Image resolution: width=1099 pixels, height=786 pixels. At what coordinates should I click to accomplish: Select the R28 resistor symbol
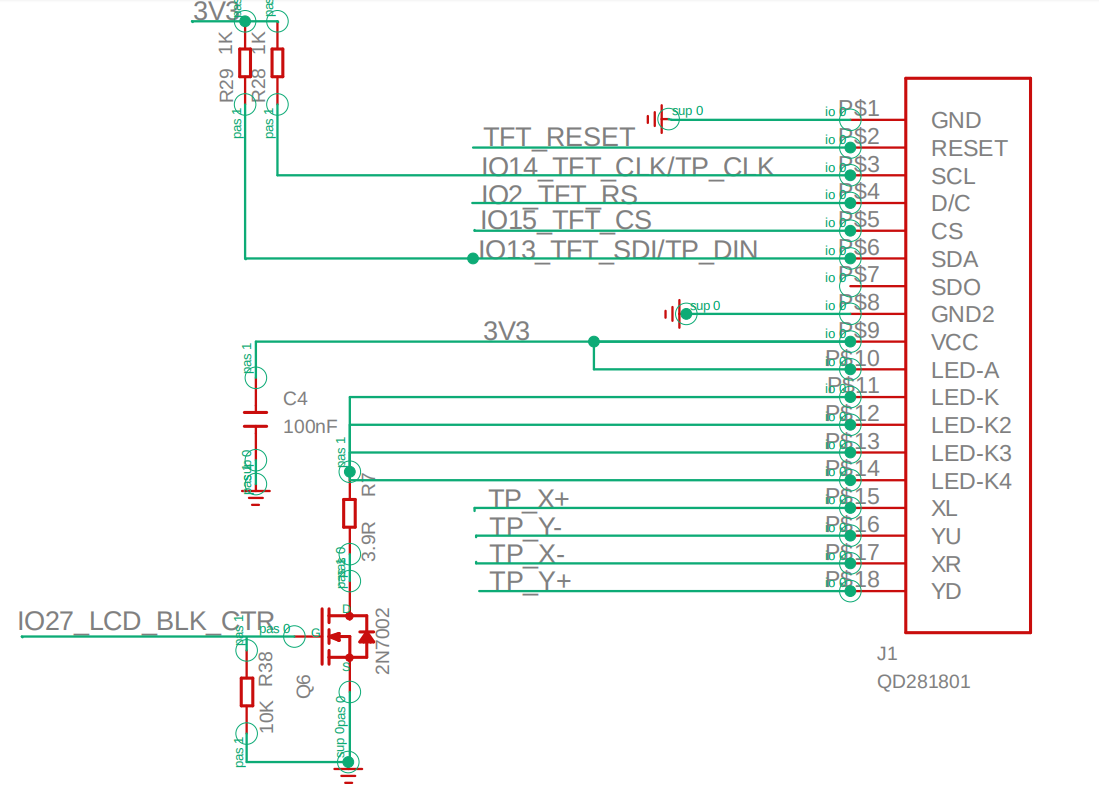point(278,63)
